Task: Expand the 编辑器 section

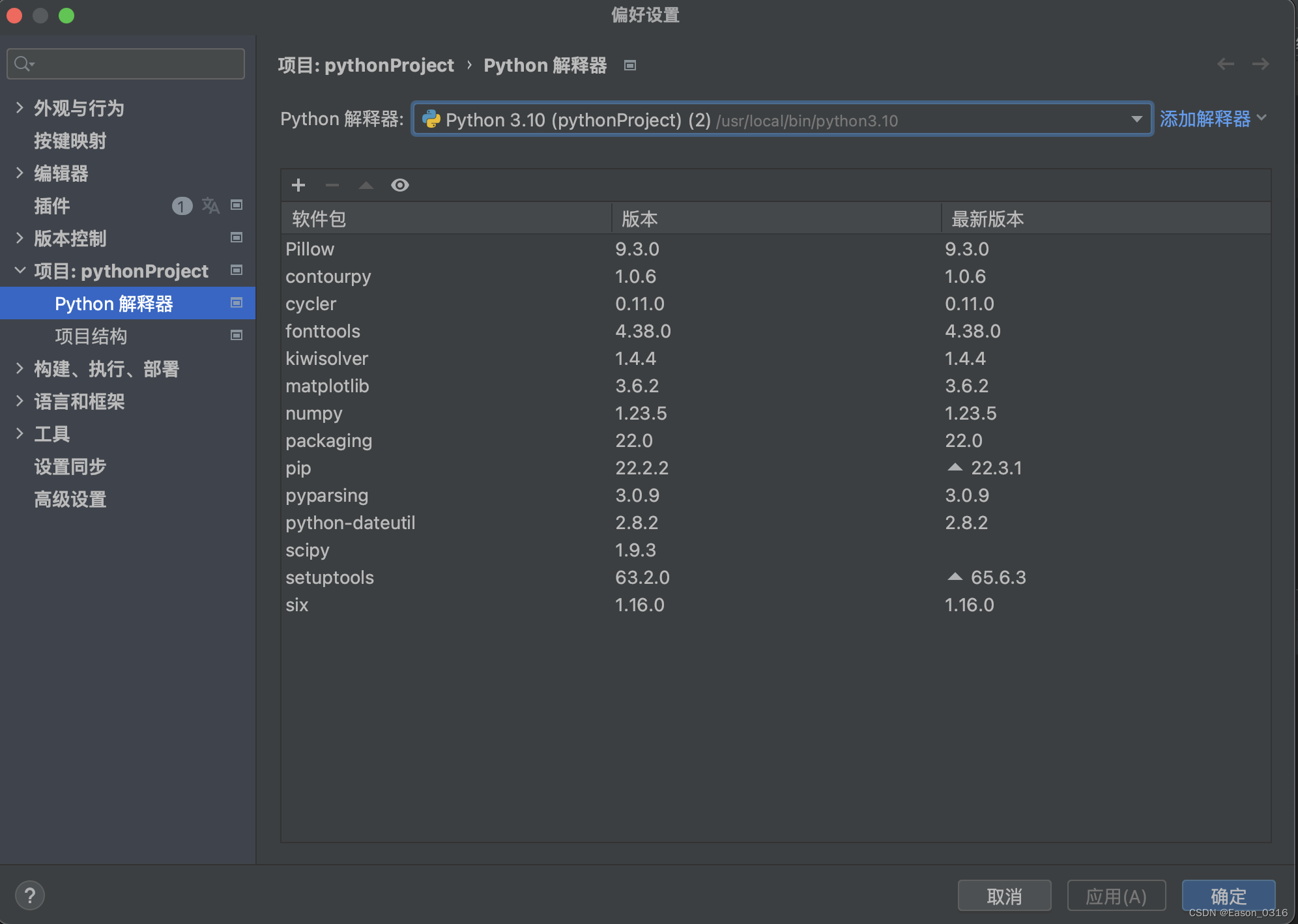Action: 20,173
